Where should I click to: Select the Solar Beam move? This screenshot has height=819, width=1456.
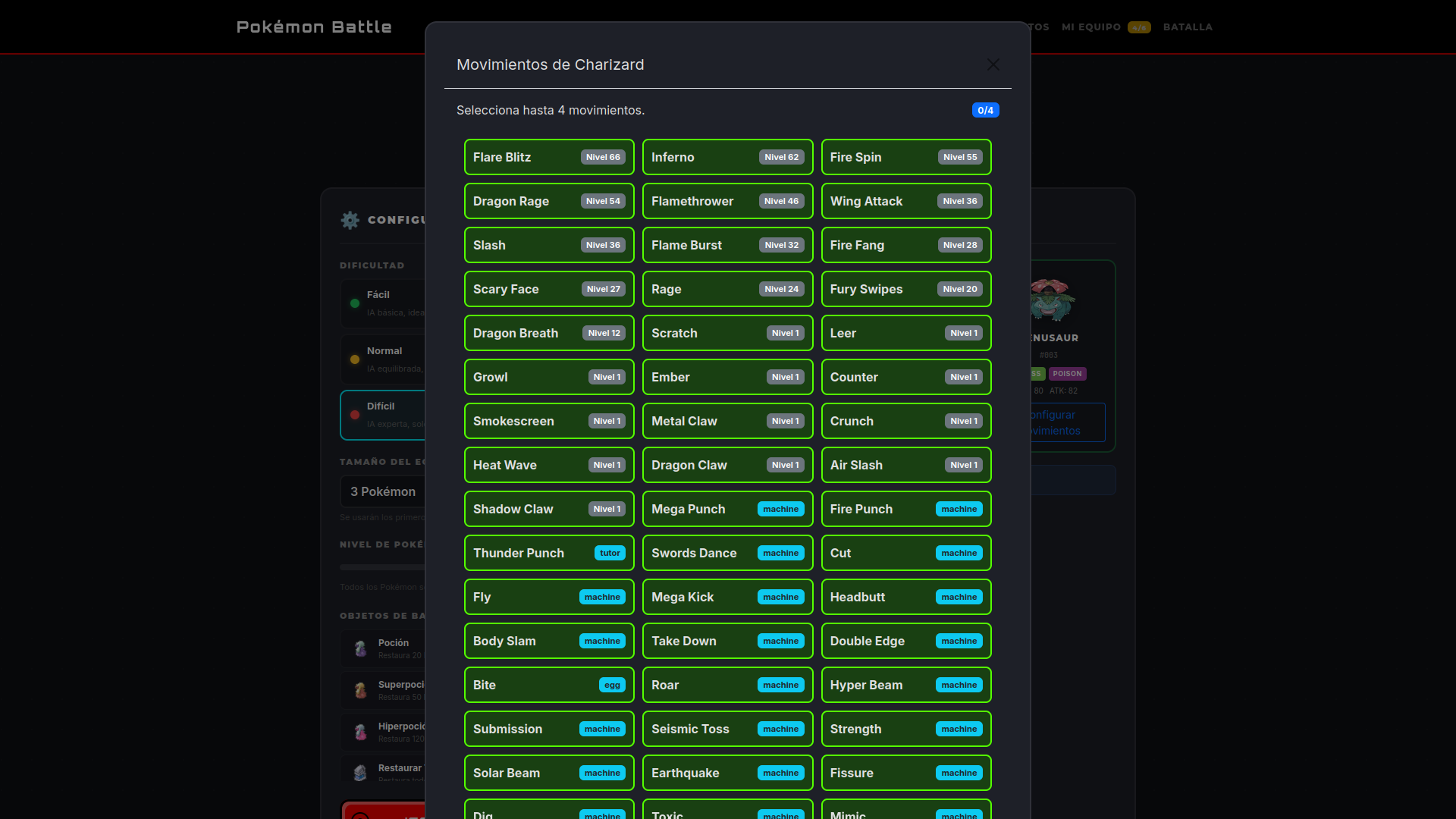[549, 773]
